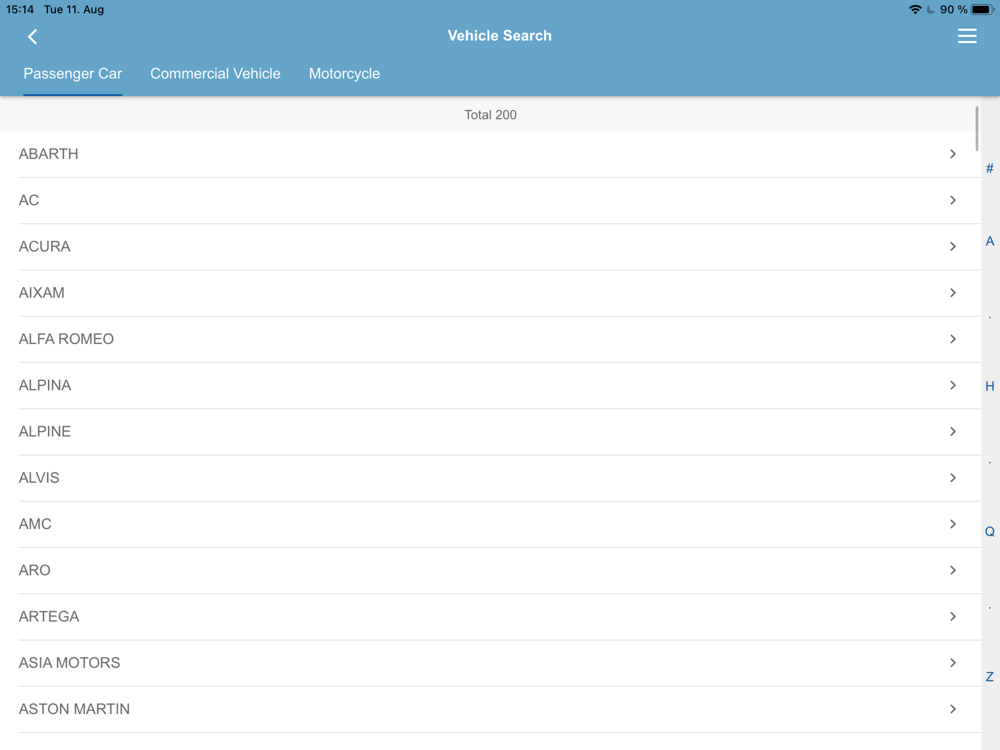The height and width of the screenshot is (750, 1000).
Task: Switch to the Passenger Car tab
Action: coord(73,74)
